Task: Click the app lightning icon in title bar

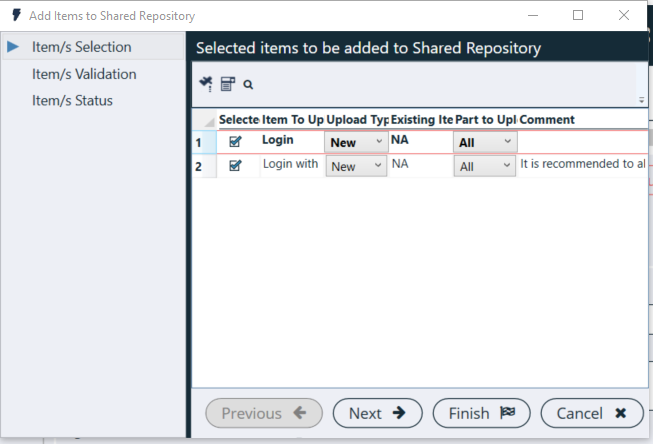Action: [x=15, y=16]
